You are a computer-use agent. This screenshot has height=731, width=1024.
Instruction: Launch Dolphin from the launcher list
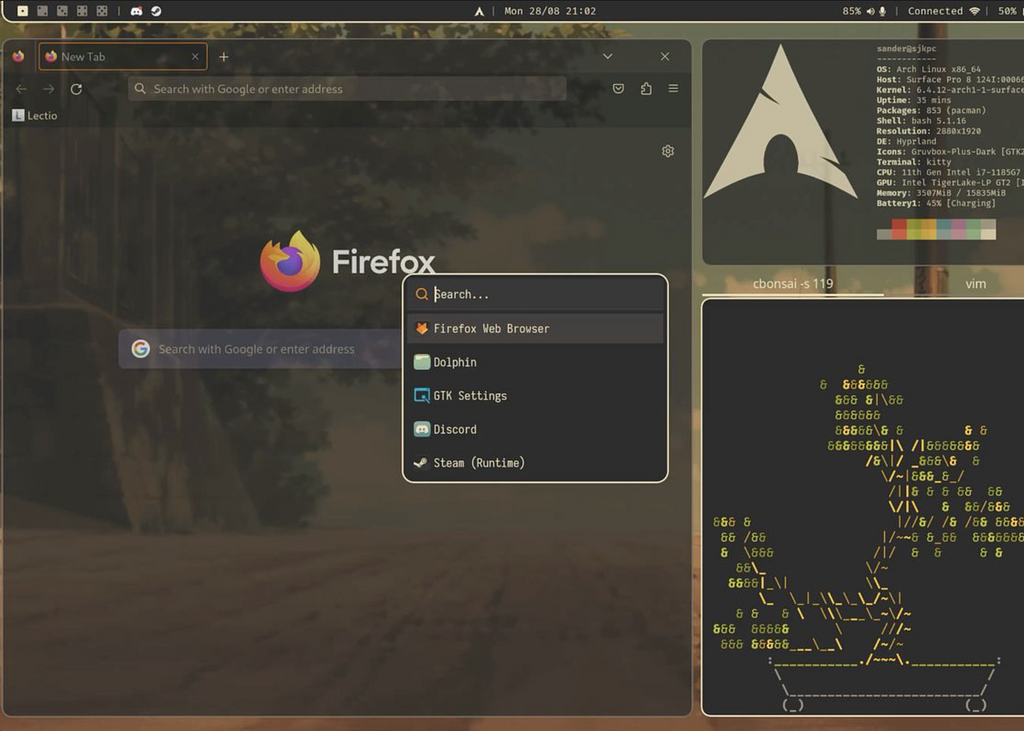536,362
